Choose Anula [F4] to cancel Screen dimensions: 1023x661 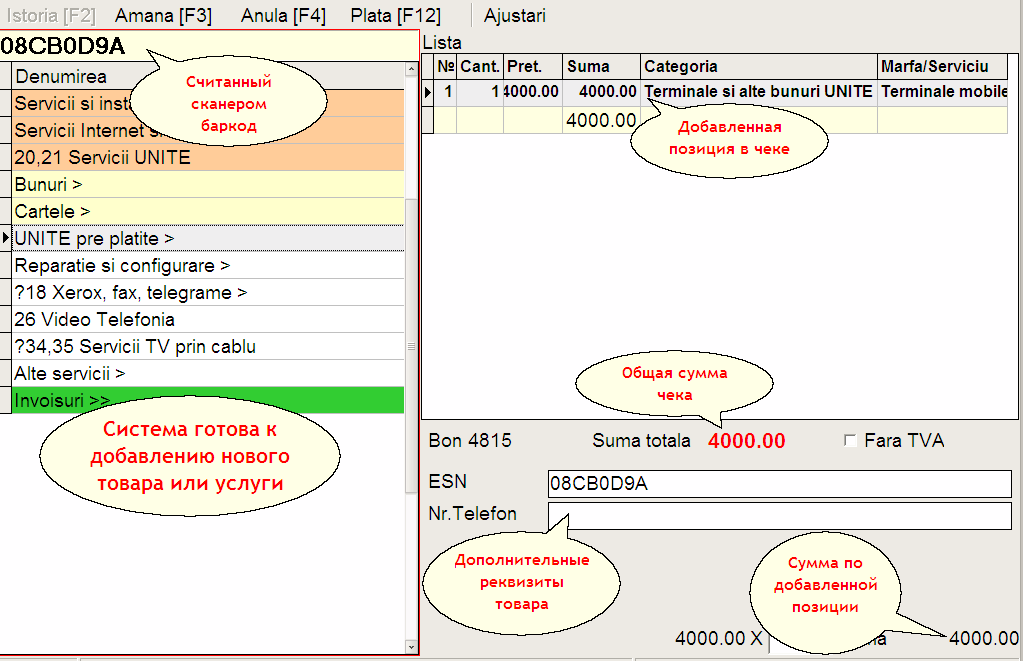[283, 16]
